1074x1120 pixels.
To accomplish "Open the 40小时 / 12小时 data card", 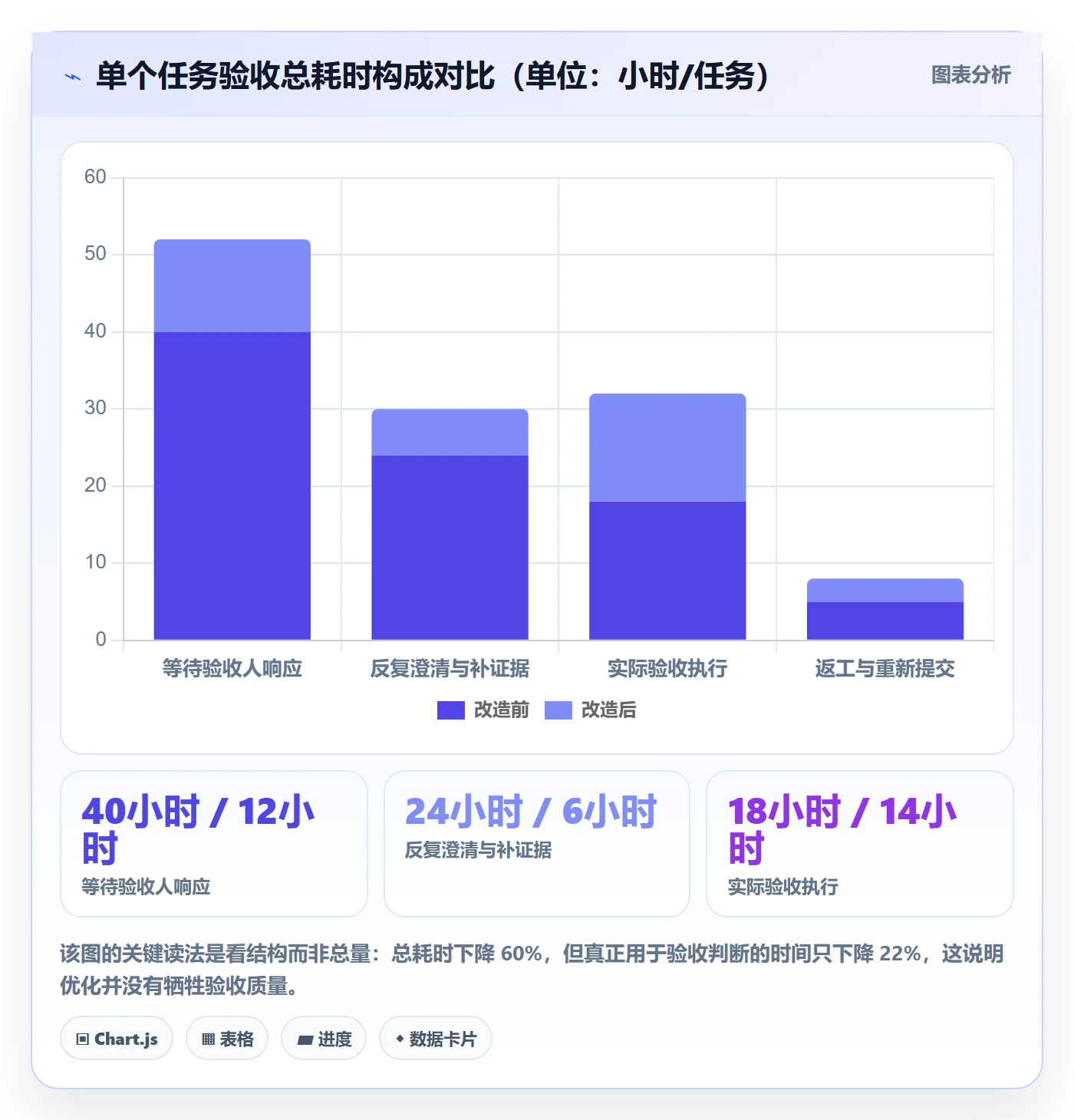I will [x=214, y=844].
